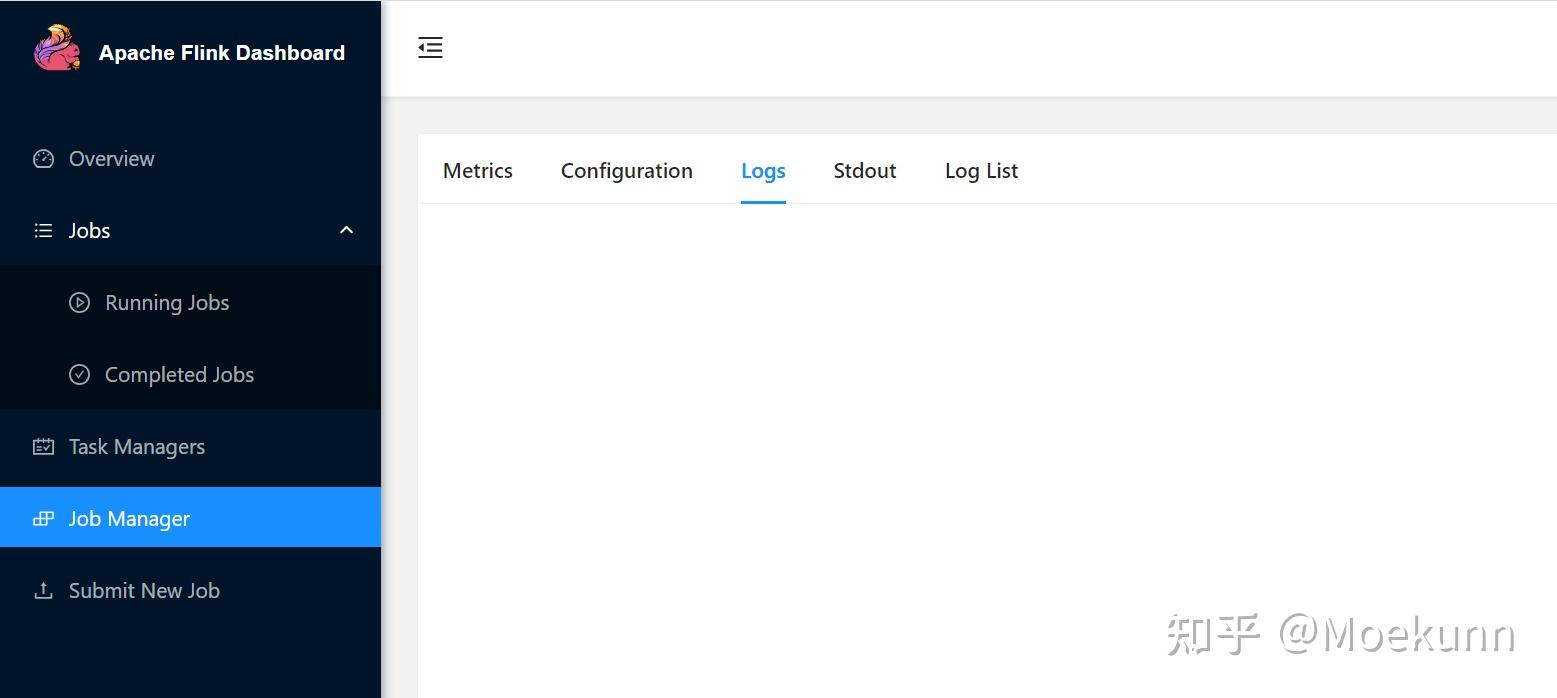Open the Log List tab
1557x698 pixels.
[981, 171]
